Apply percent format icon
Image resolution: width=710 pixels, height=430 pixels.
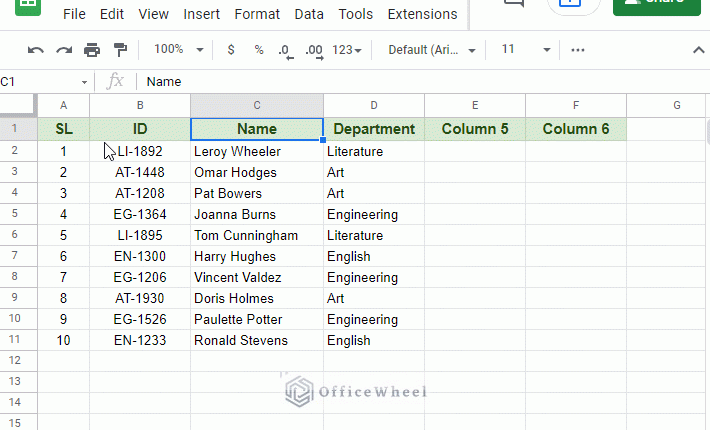click(x=259, y=50)
